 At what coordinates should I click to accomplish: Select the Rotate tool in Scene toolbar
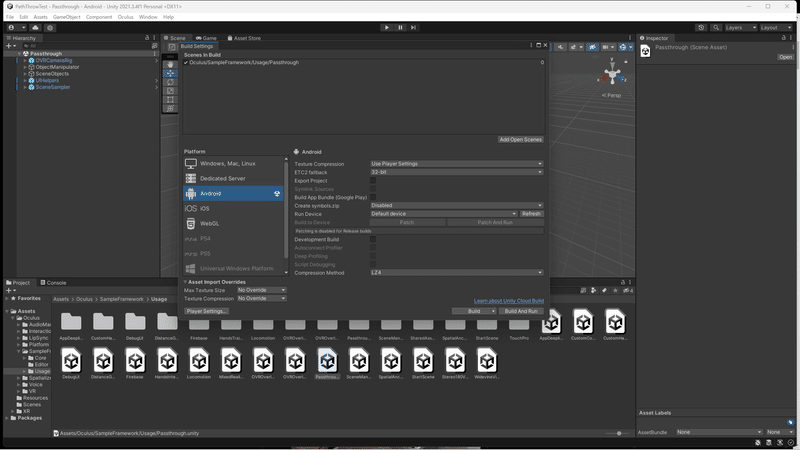[x=170, y=82]
